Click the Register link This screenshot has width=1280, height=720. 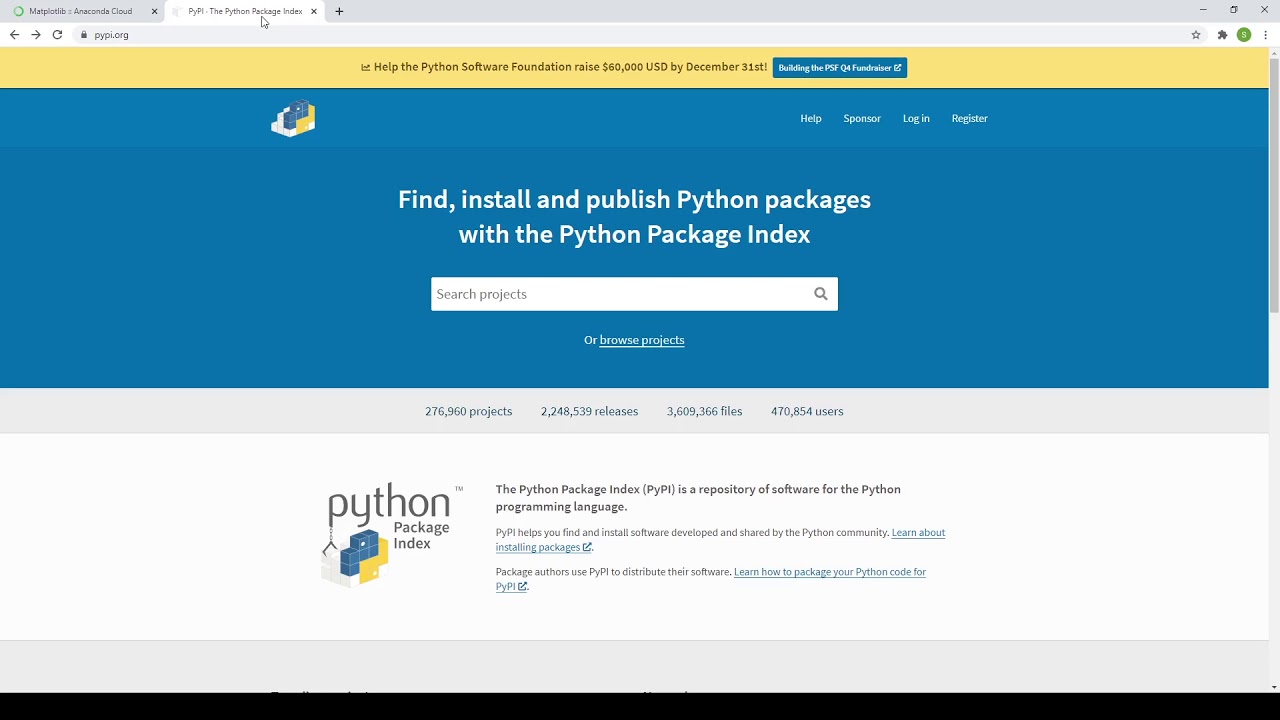[969, 118]
